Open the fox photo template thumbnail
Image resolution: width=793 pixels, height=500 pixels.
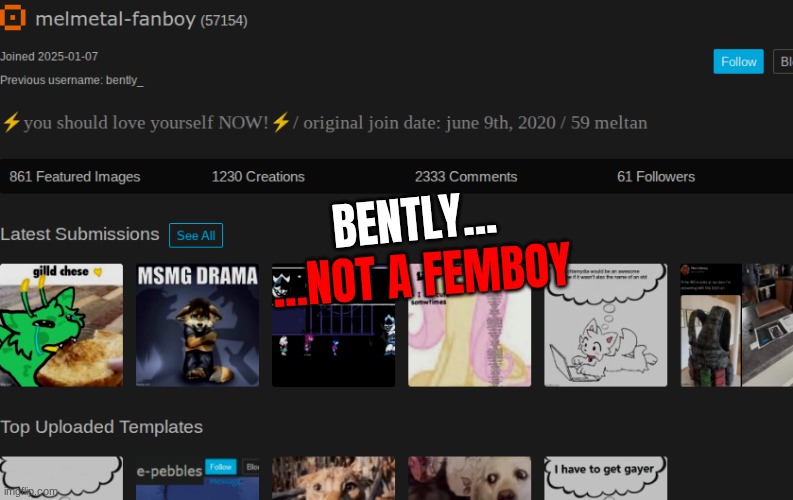pyautogui.click(x=333, y=478)
